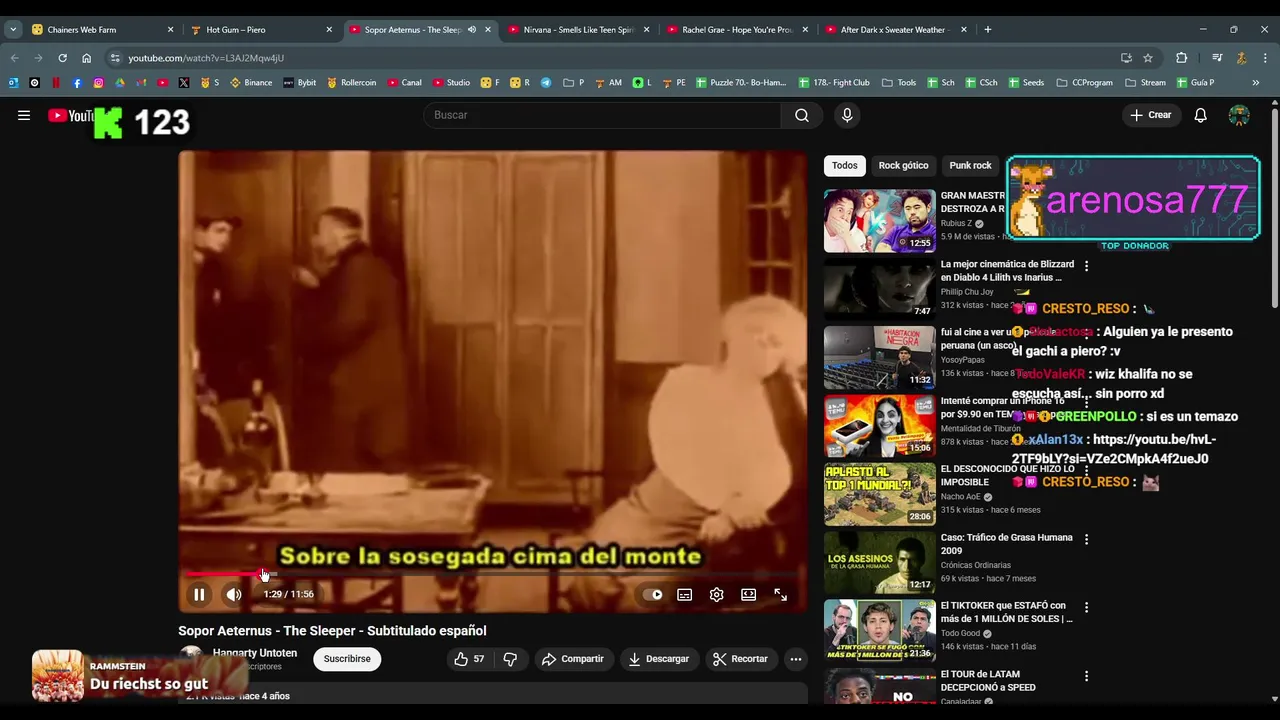Open the Diablo 4 cinematic video thumbnail
Image resolution: width=1280 pixels, height=720 pixels.
[x=880, y=289]
